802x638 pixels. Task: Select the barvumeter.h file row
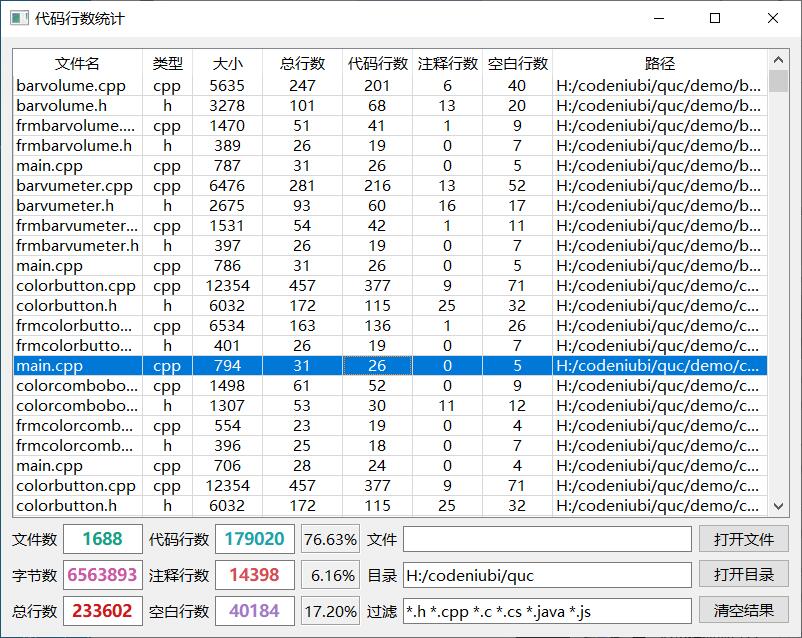click(77, 206)
